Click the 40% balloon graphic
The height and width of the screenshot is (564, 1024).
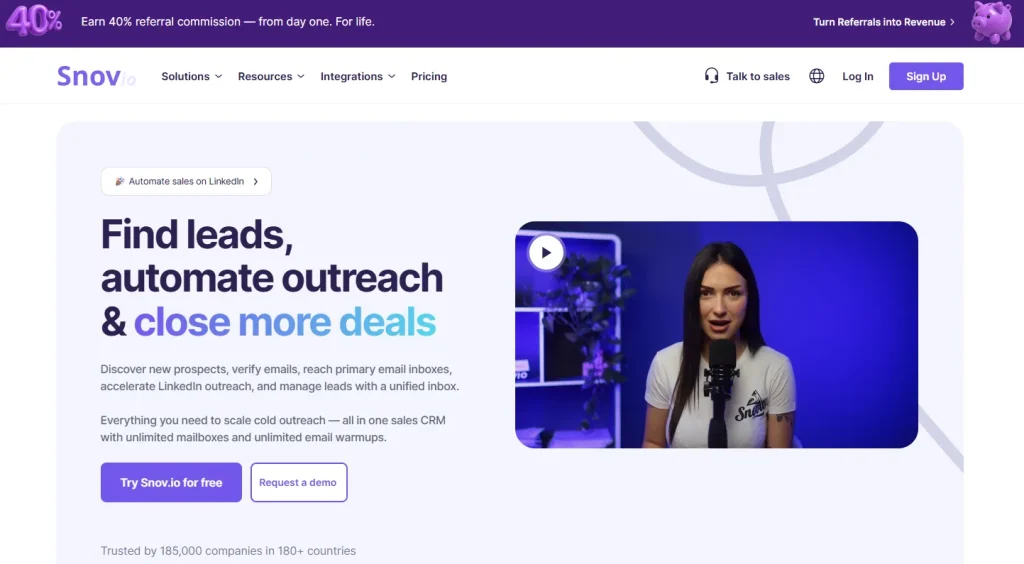point(34,21)
